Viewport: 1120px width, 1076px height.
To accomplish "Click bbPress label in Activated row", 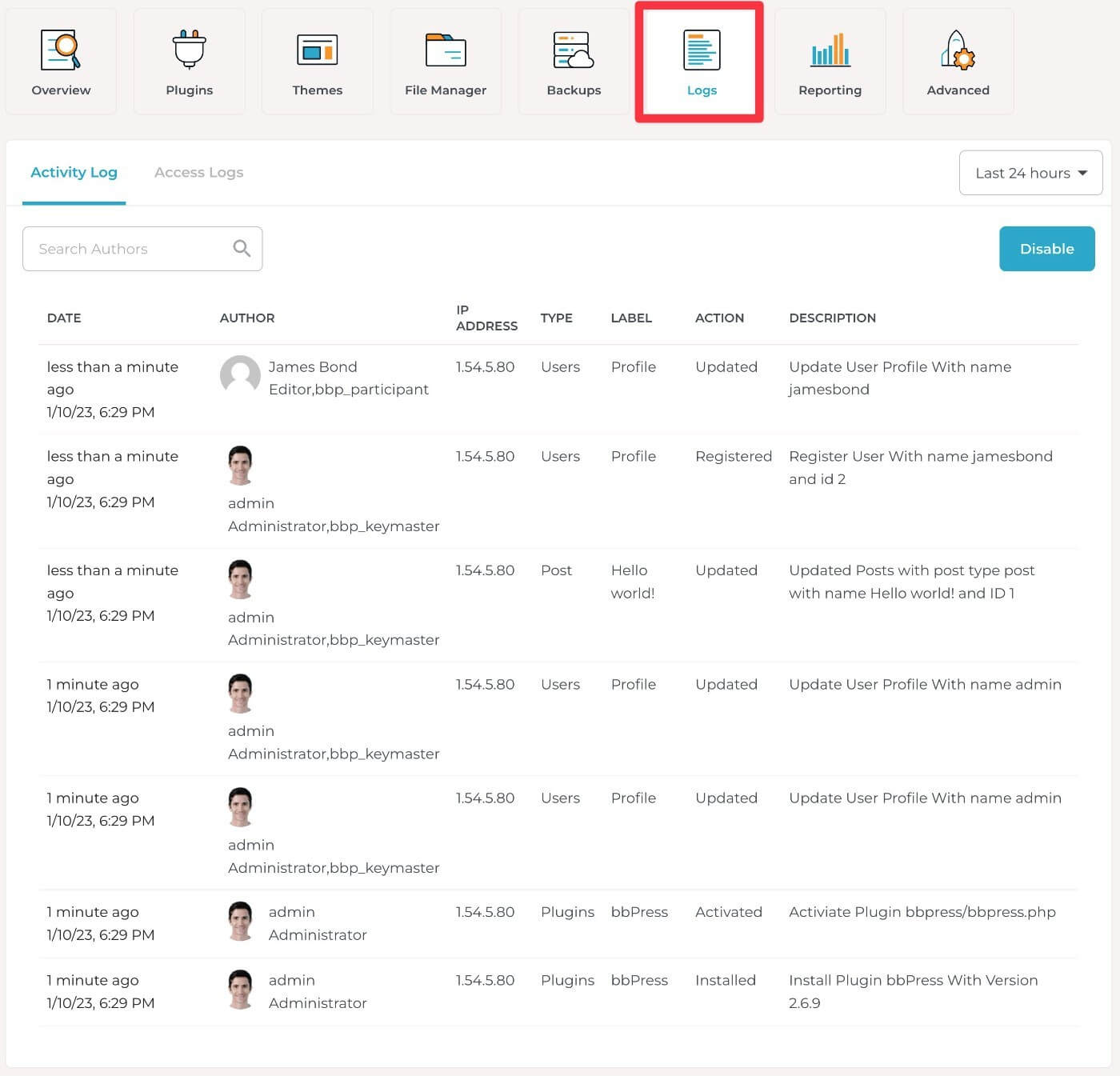I will (639, 912).
